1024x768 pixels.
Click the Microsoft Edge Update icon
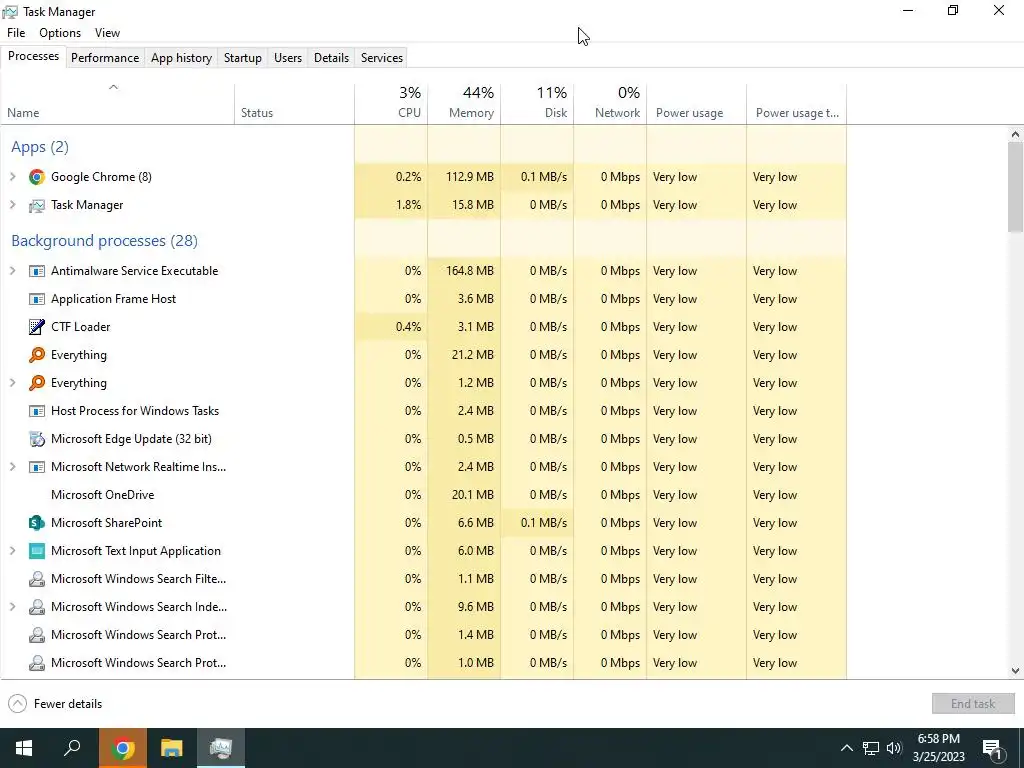(37, 439)
